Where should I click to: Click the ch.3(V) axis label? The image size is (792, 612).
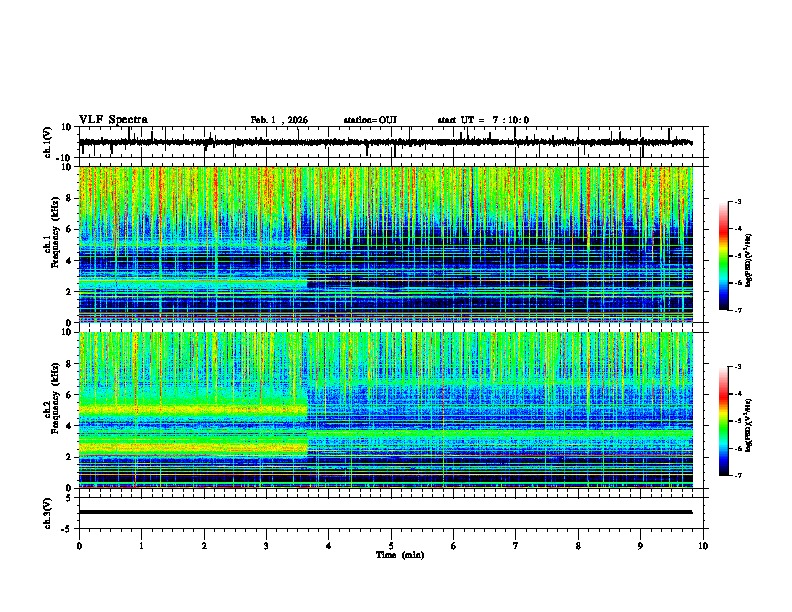pos(48,513)
